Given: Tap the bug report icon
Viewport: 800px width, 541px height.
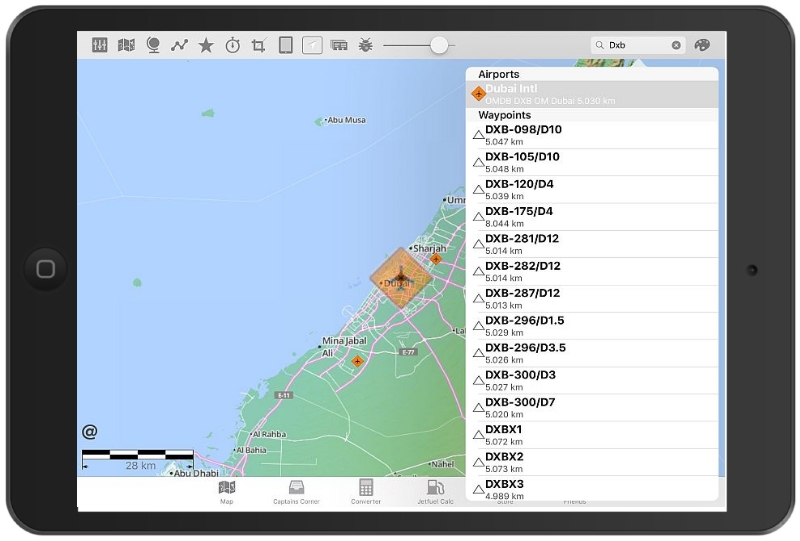Looking at the screenshot, I should [365, 45].
